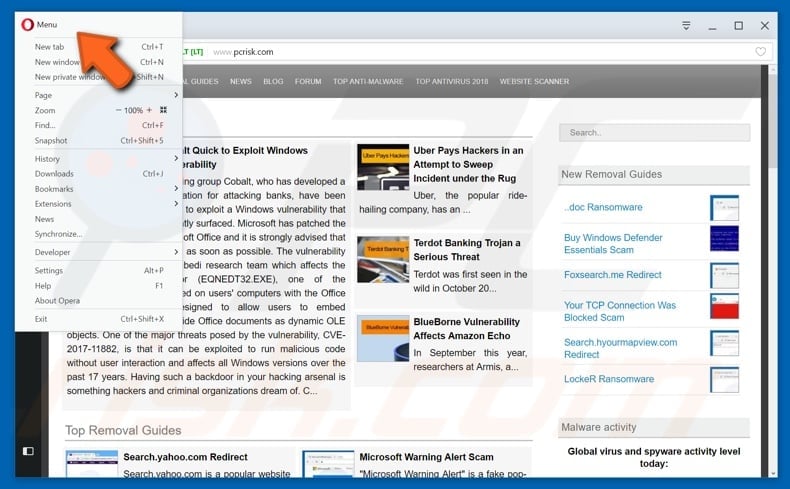Viewport: 790px width, 489px height.
Task: Click the 100% zoom level value
Action: (134, 110)
